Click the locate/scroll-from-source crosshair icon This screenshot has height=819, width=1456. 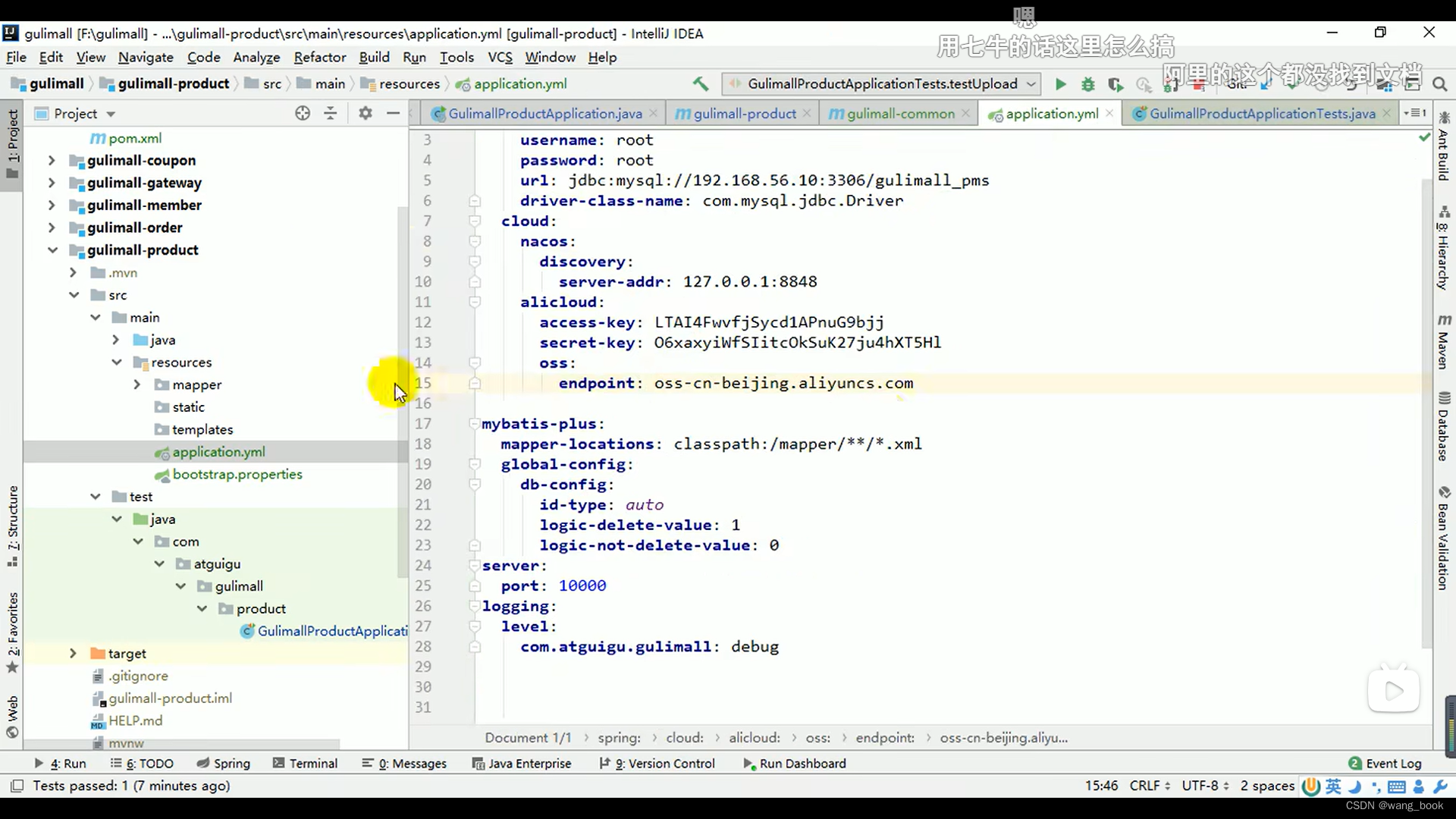coord(302,113)
